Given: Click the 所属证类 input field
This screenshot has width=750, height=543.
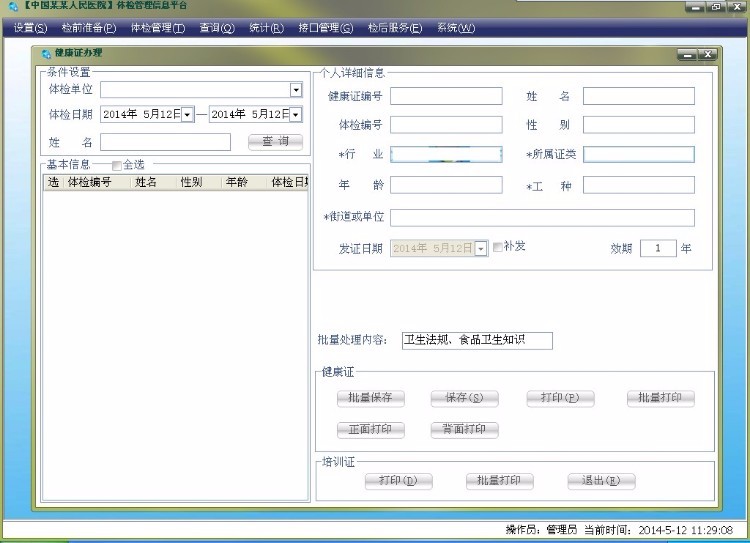Looking at the screenshot, I should click(639, 155).
